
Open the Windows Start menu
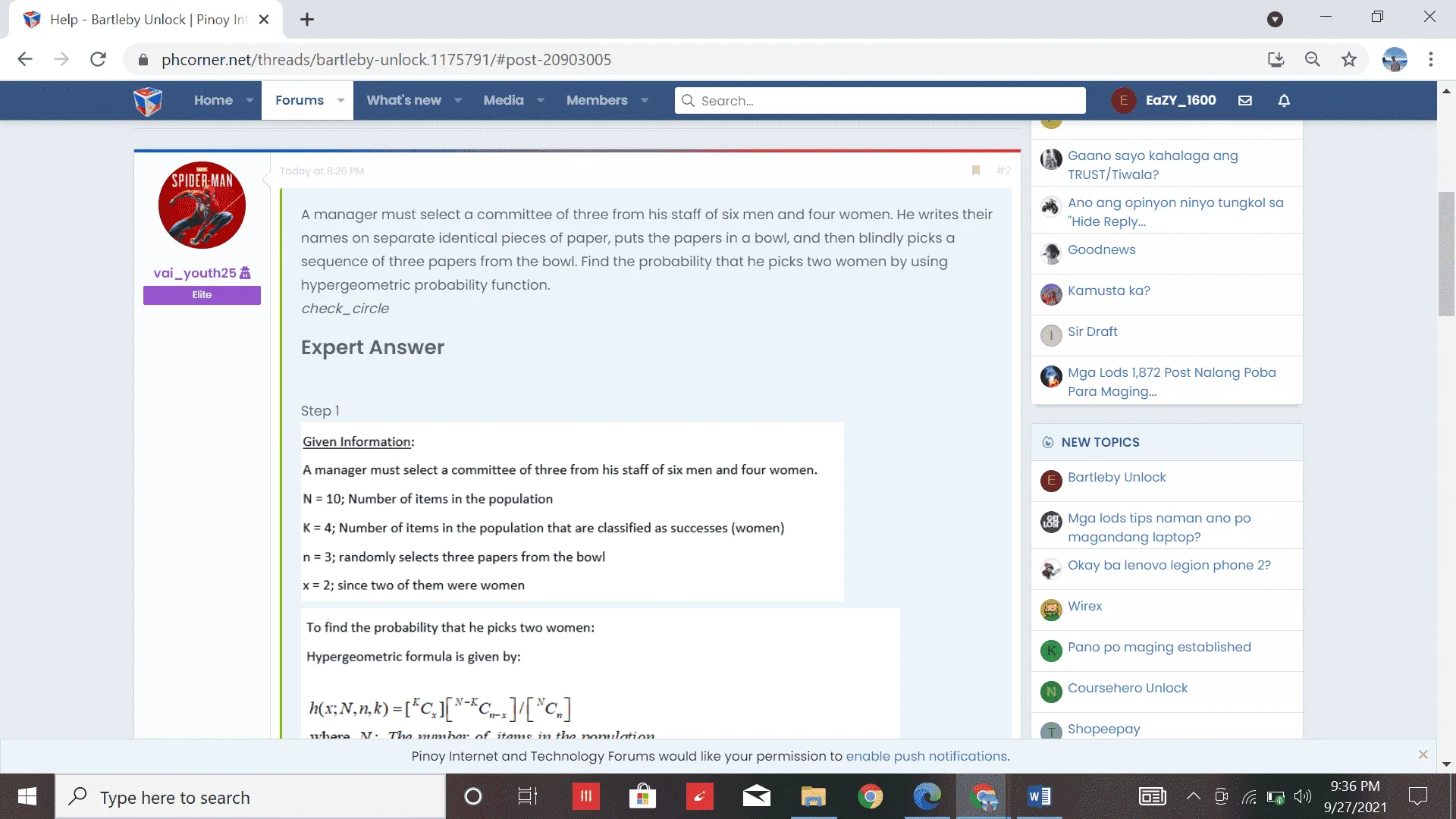point(27,796)
